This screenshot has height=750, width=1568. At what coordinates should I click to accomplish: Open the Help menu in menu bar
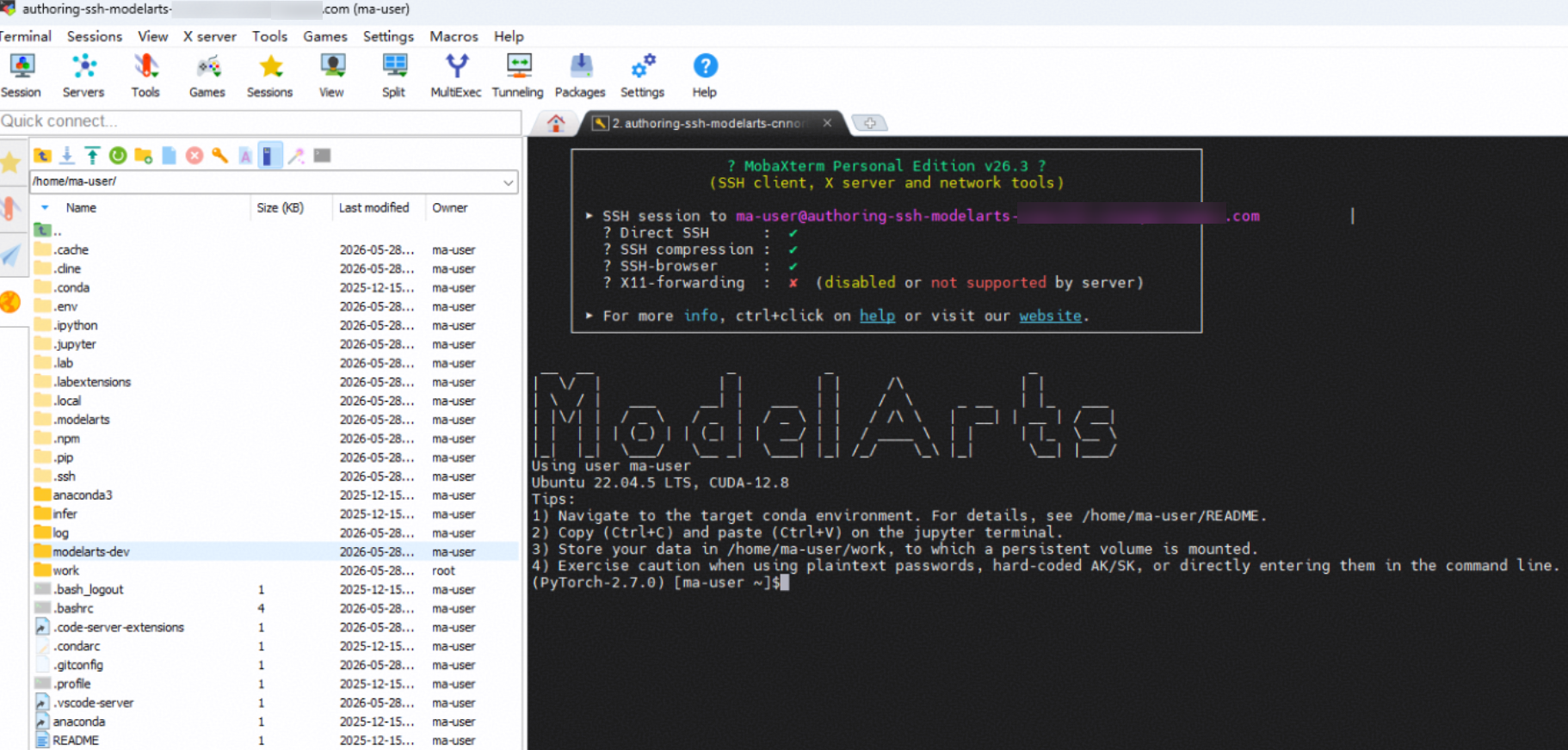click(509, 36)
